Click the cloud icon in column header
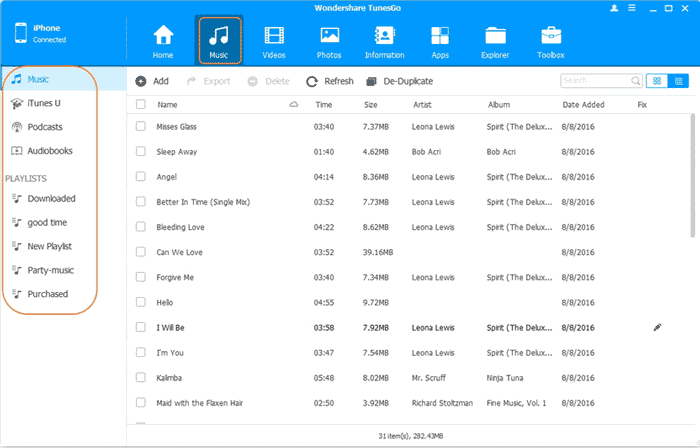The height and width of the screenshot is (448, 700). coord(294,104)
